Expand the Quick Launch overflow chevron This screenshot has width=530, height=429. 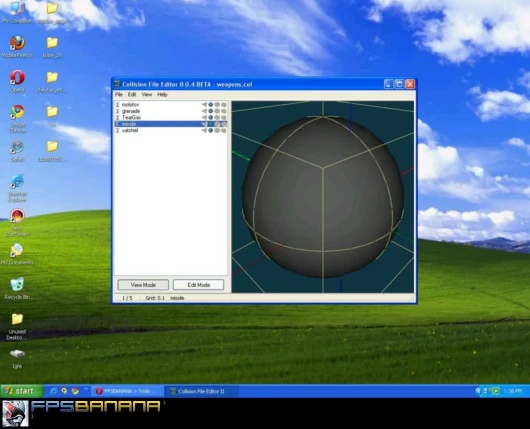click(x=86, y=389)
